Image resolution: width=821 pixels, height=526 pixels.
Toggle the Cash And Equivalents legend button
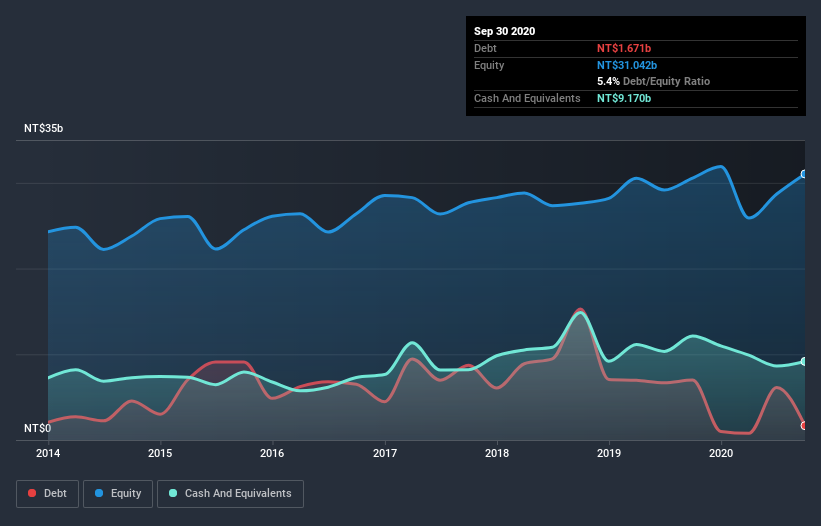[230, 494]
